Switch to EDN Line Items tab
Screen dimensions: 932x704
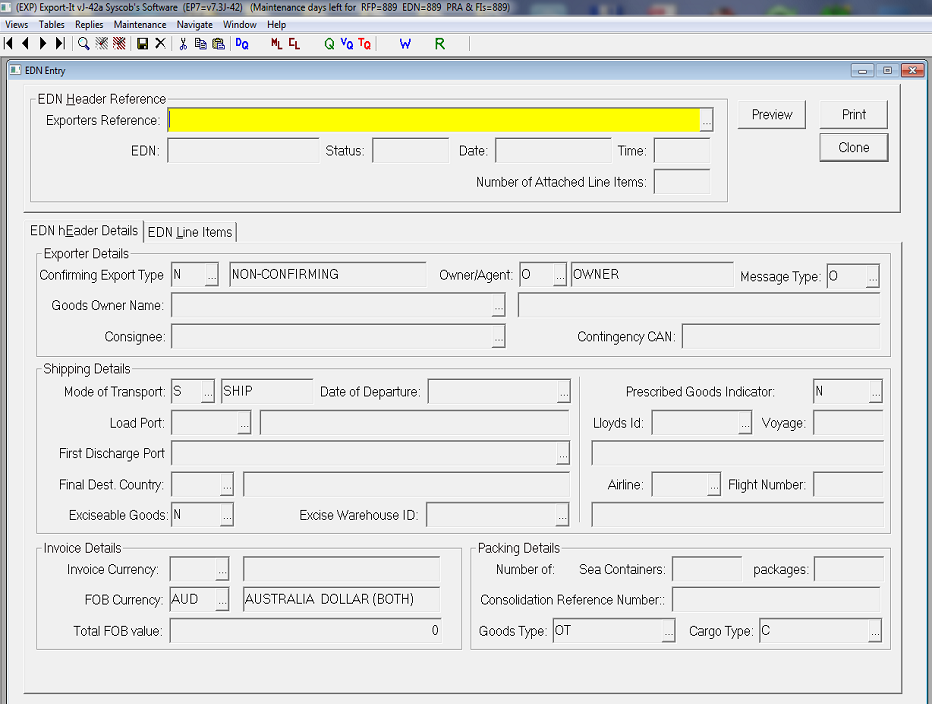(x=190, y=232)
